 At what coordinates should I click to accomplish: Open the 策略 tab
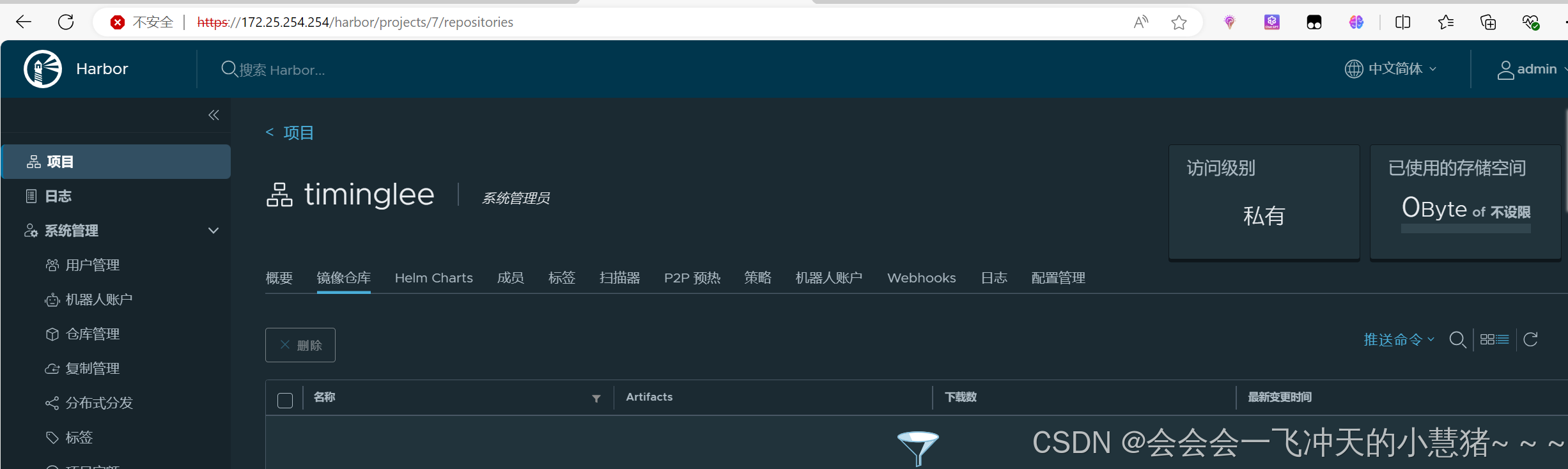click(x=758, y=278)
